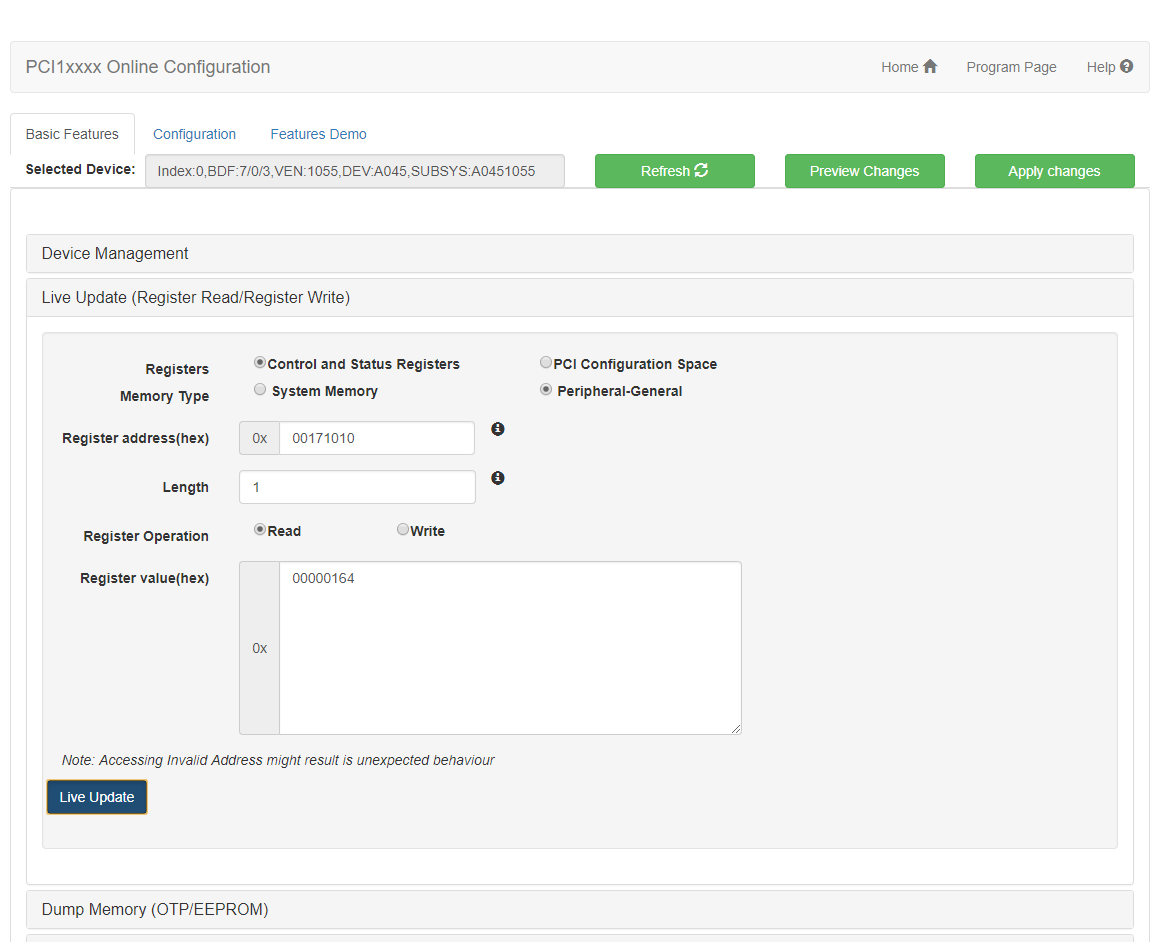
Task: Select PCI Configuration Space radio option
Action: click(x=546, y=363)
